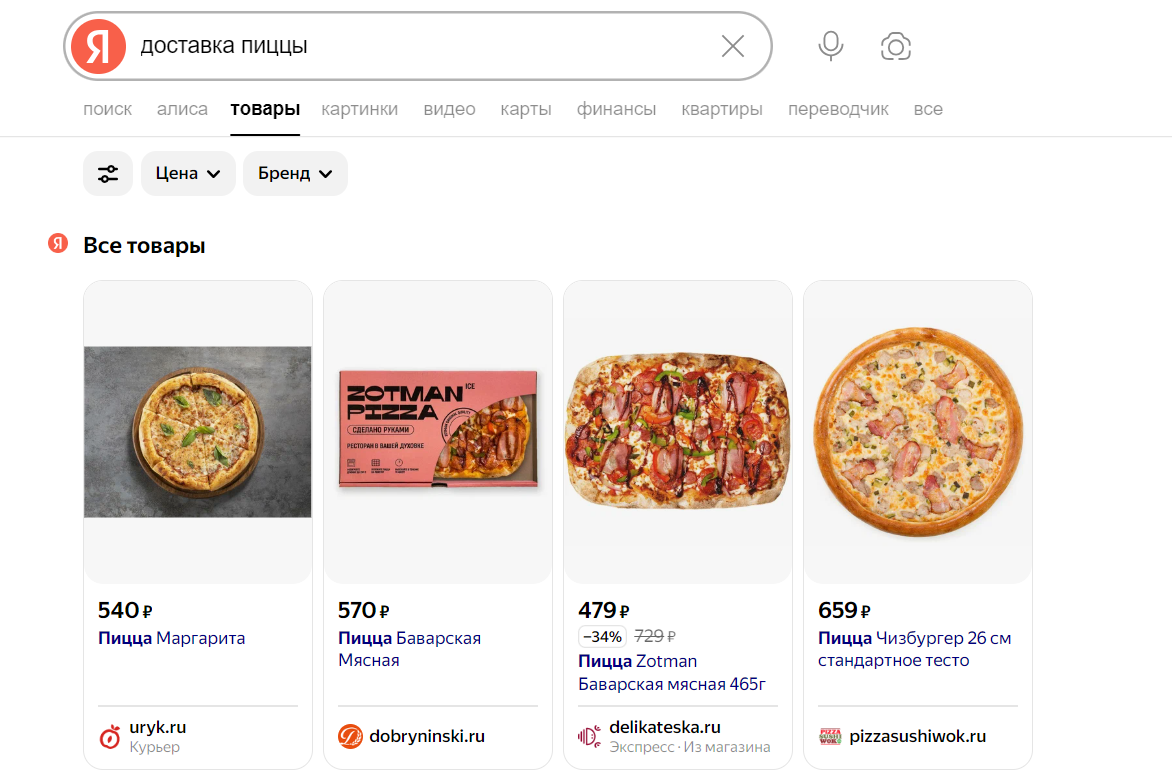Click the delikateska.ru store logo icon
The image size is (1172, 780).
[590, 737]
